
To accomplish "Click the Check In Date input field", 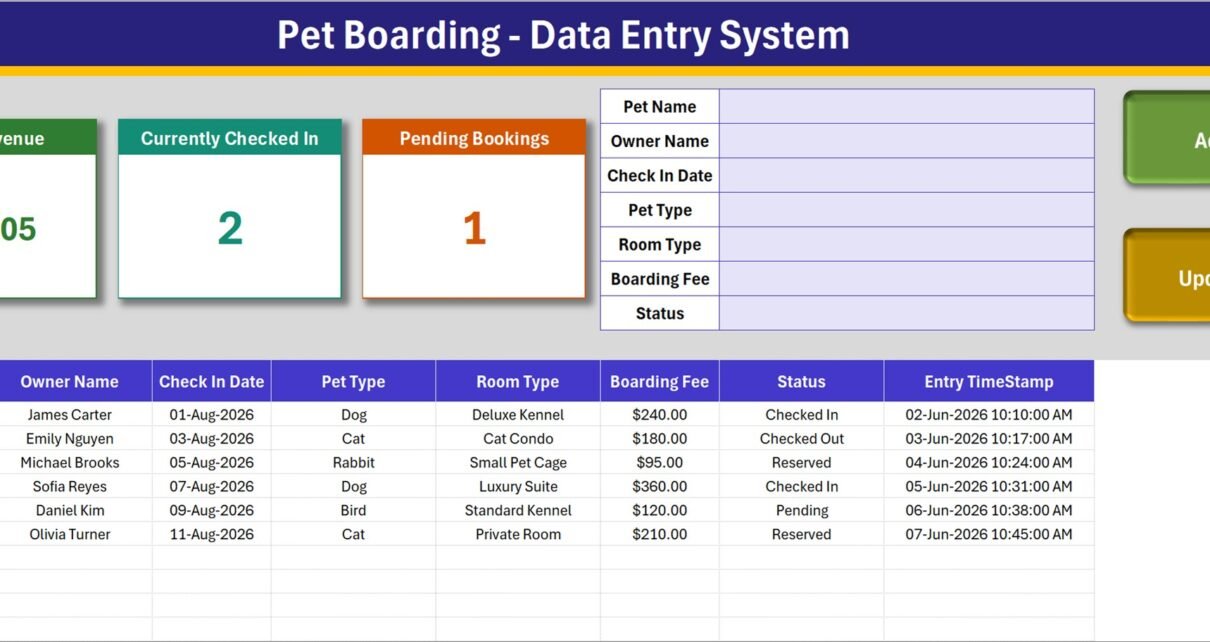I will 906,175.
